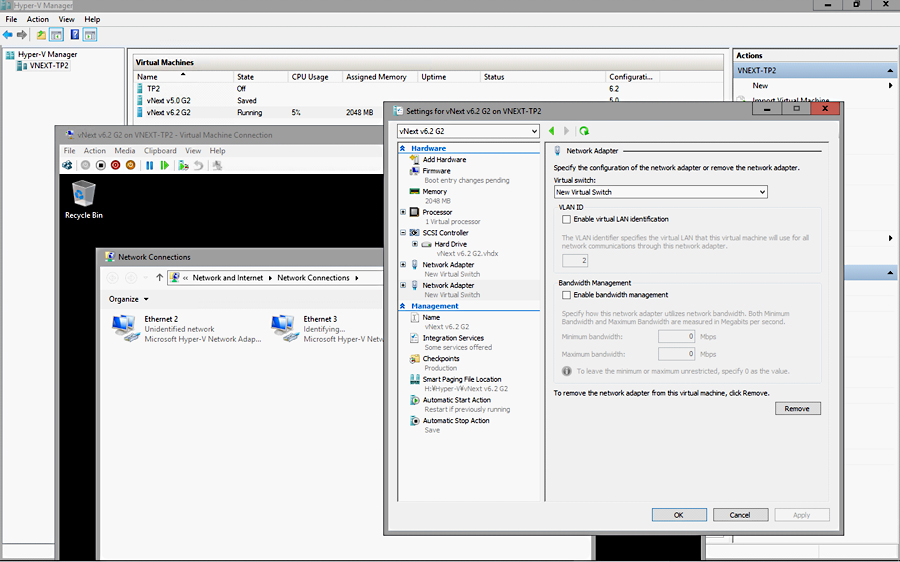The width and height of the screenshot is (900, 562).
Task: Select the Recycle Bin icon on VM desktop
Action: coord(83,199)
